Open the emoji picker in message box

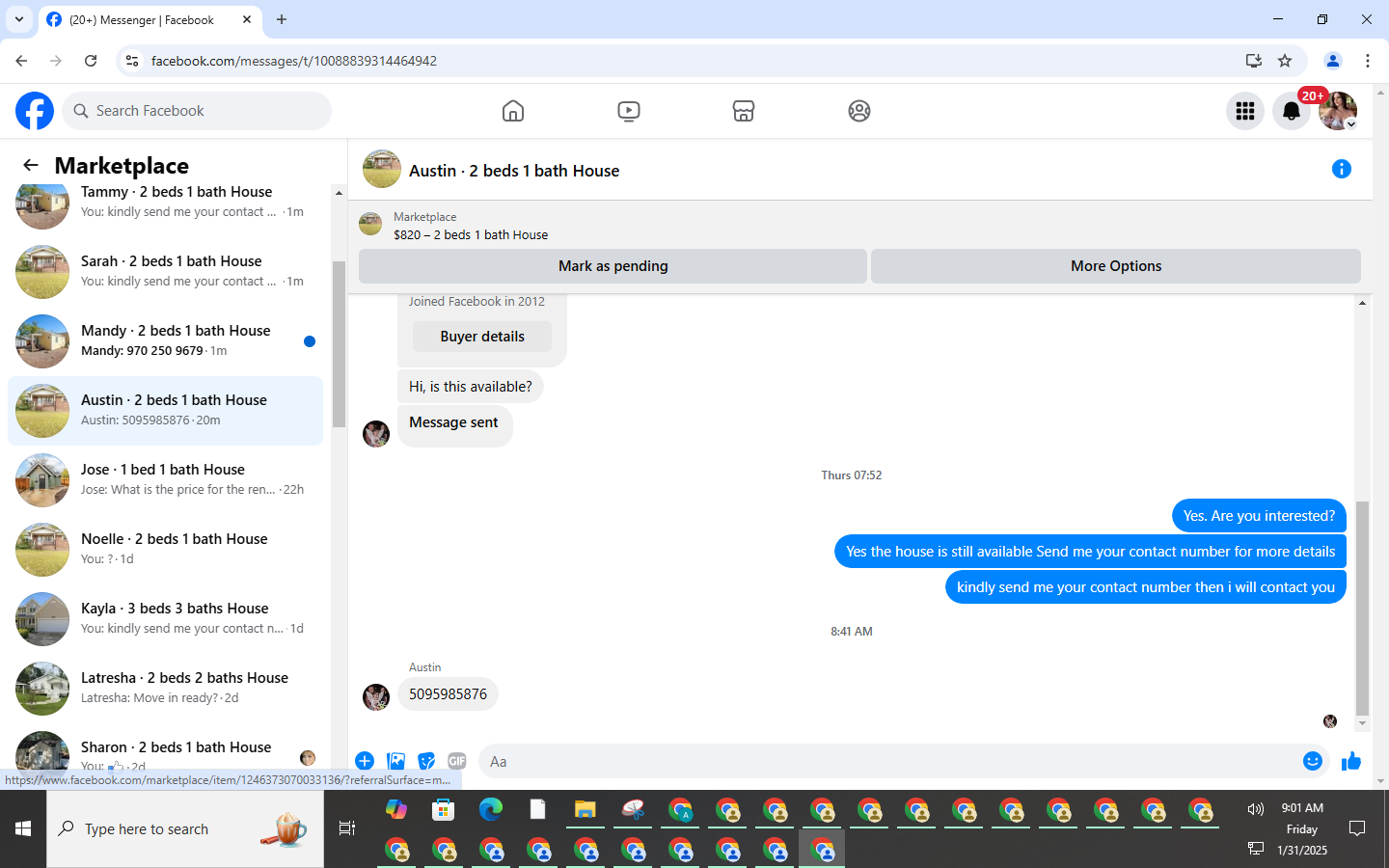click(1313, 761)
